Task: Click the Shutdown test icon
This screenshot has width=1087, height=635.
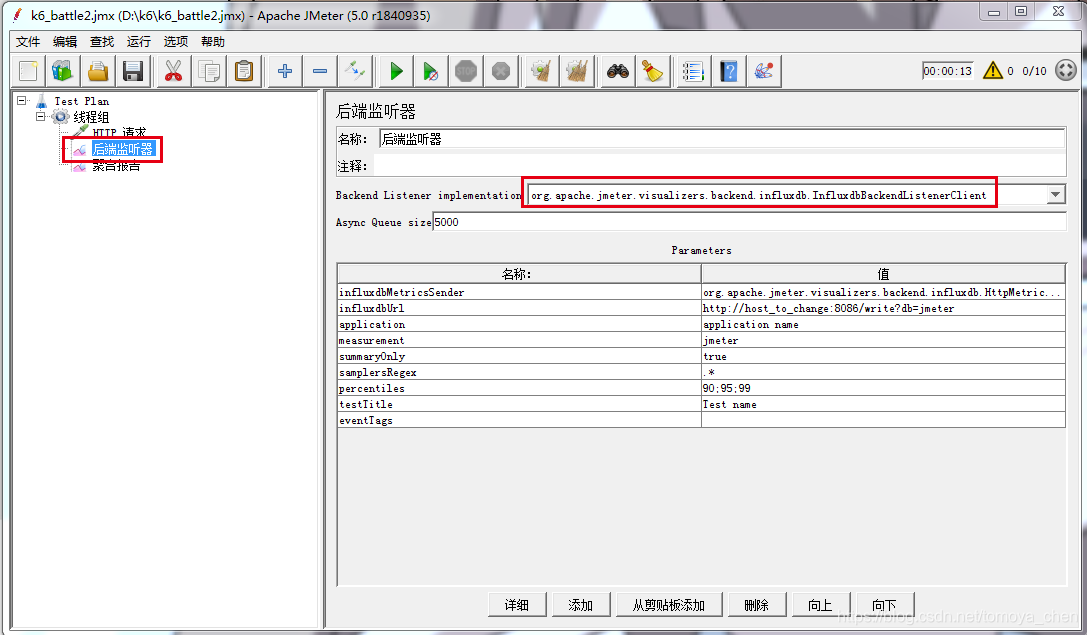Action: coord(501,71)
